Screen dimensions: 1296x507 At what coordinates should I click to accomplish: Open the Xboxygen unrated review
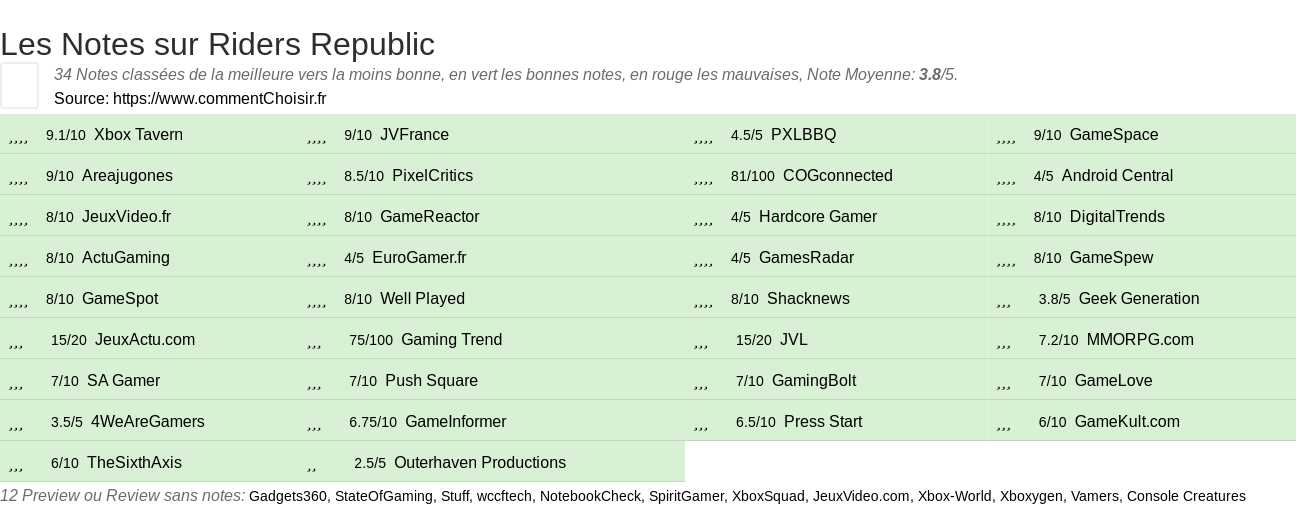pos(1030,496)
